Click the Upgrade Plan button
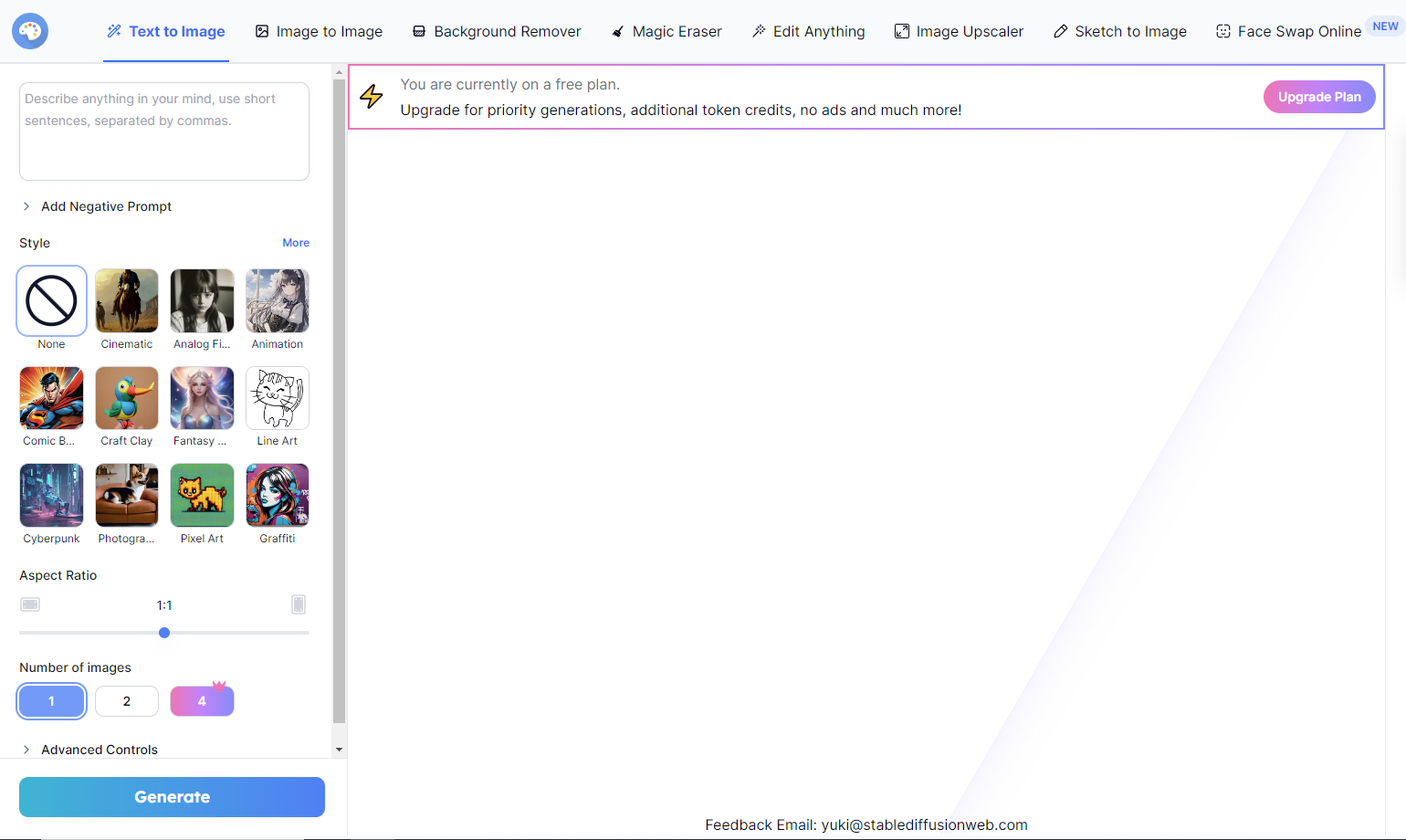Viewport: 1406px width, 840px height. click(x=1319, y=97)
